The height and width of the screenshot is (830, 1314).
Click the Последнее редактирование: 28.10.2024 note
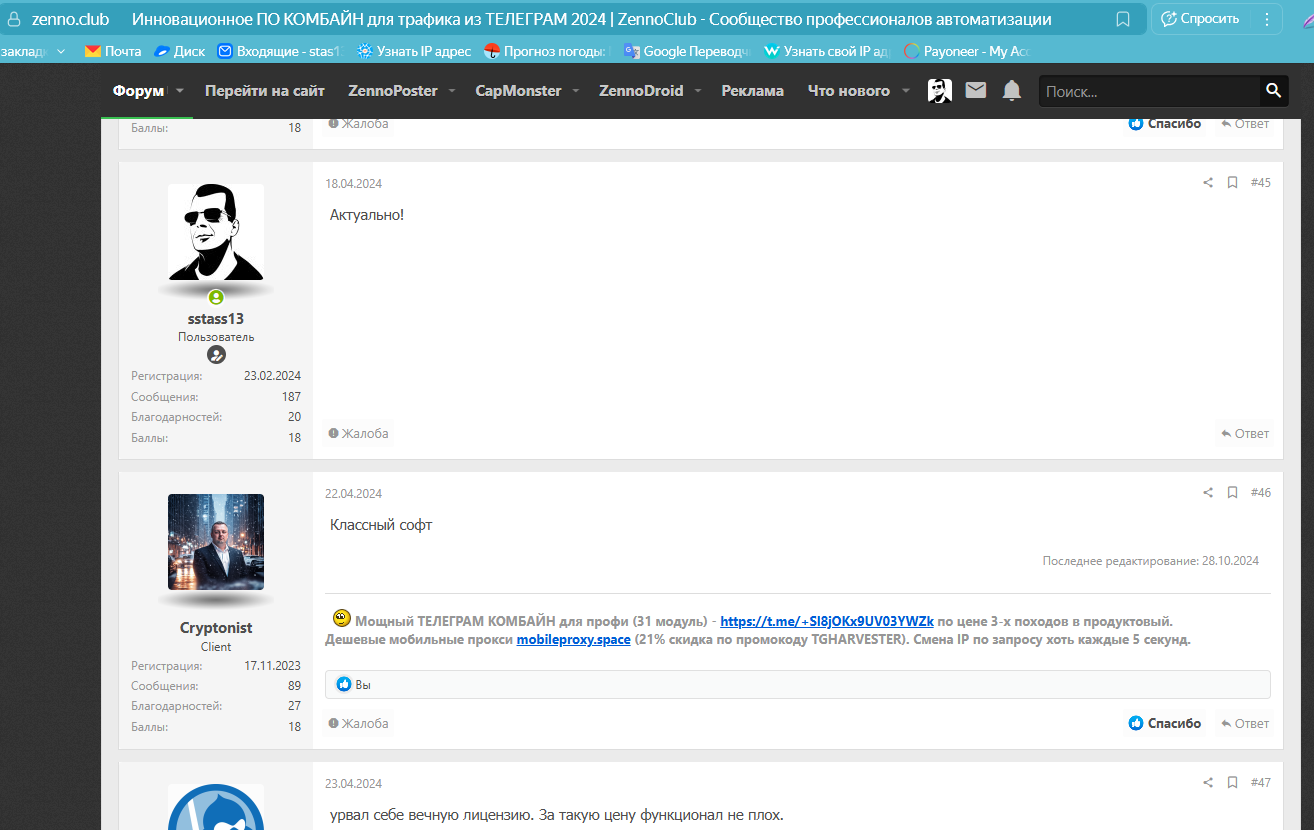coord(1150,561)
